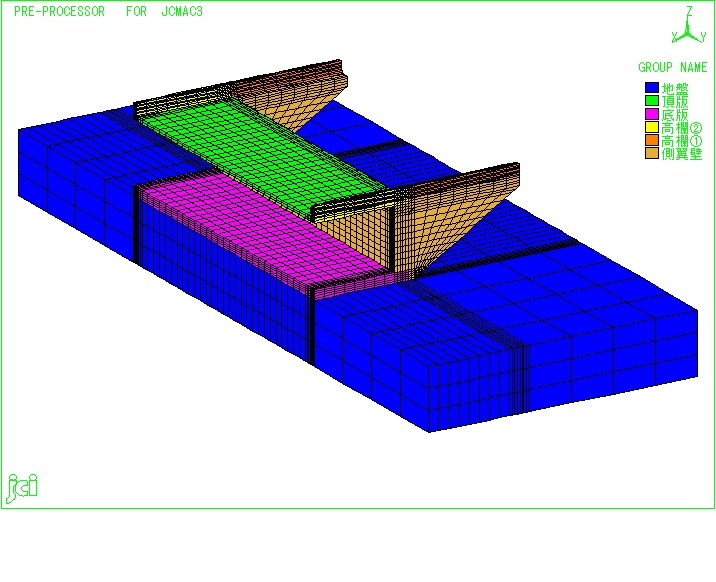Click the 'GROUP NAME' legend heading

point(673,68)
